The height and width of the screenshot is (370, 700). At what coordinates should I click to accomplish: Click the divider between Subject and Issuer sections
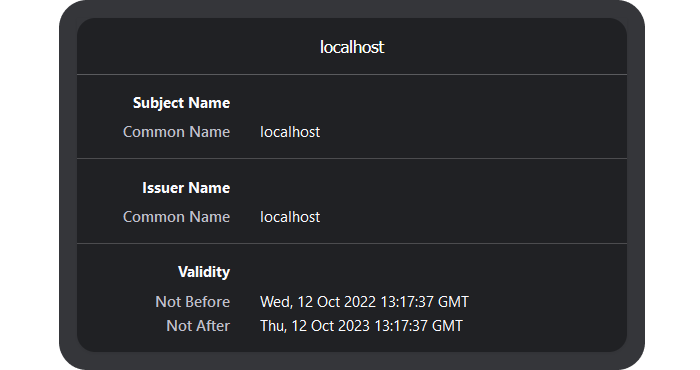pos(352,158)
